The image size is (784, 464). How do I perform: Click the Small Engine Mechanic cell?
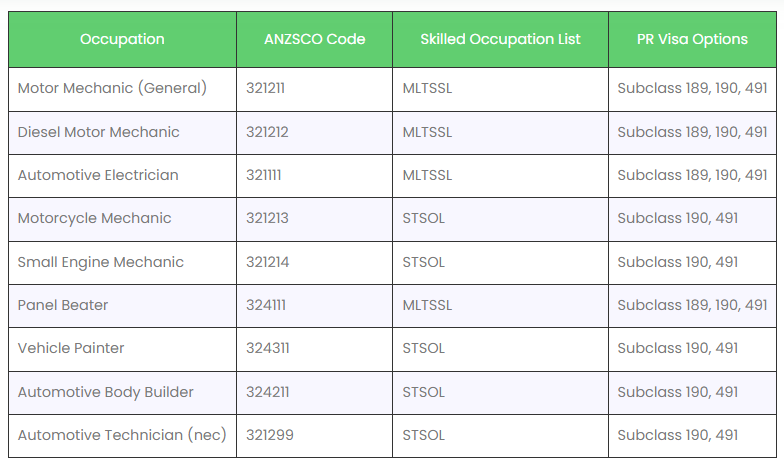(x=101, y=262)
